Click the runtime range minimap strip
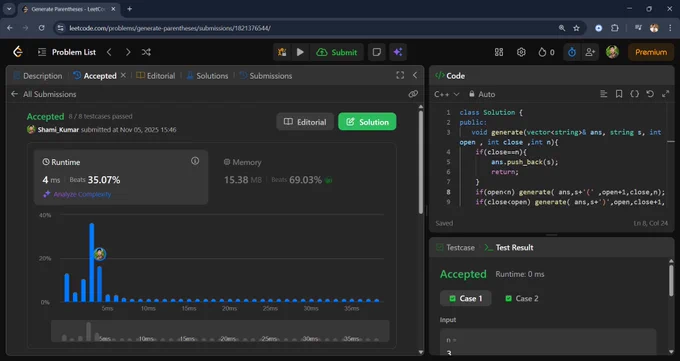 click(x=220, y=331)
